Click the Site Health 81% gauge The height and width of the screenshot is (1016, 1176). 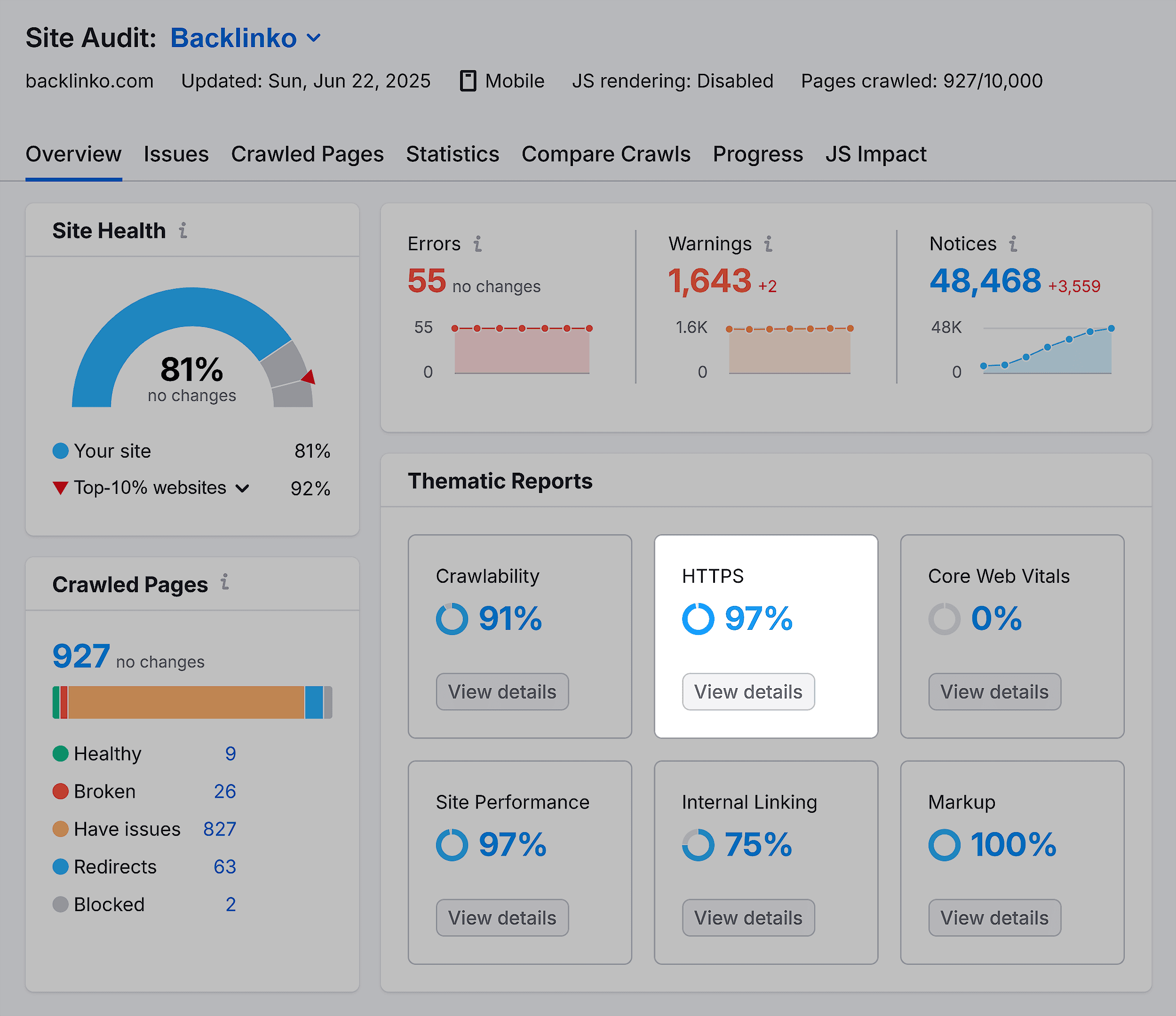[x=192, y=348]
